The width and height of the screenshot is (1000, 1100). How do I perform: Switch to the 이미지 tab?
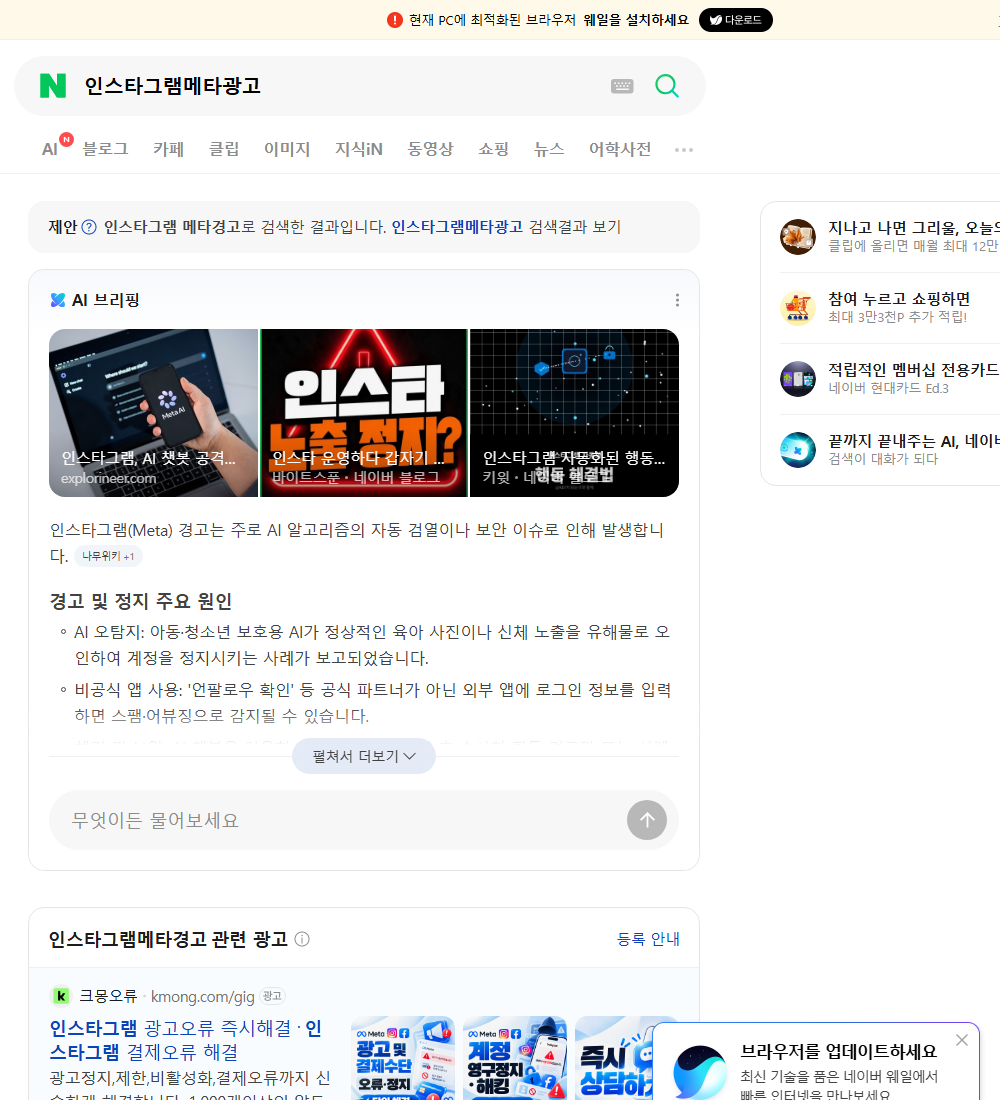pos(287,149)
